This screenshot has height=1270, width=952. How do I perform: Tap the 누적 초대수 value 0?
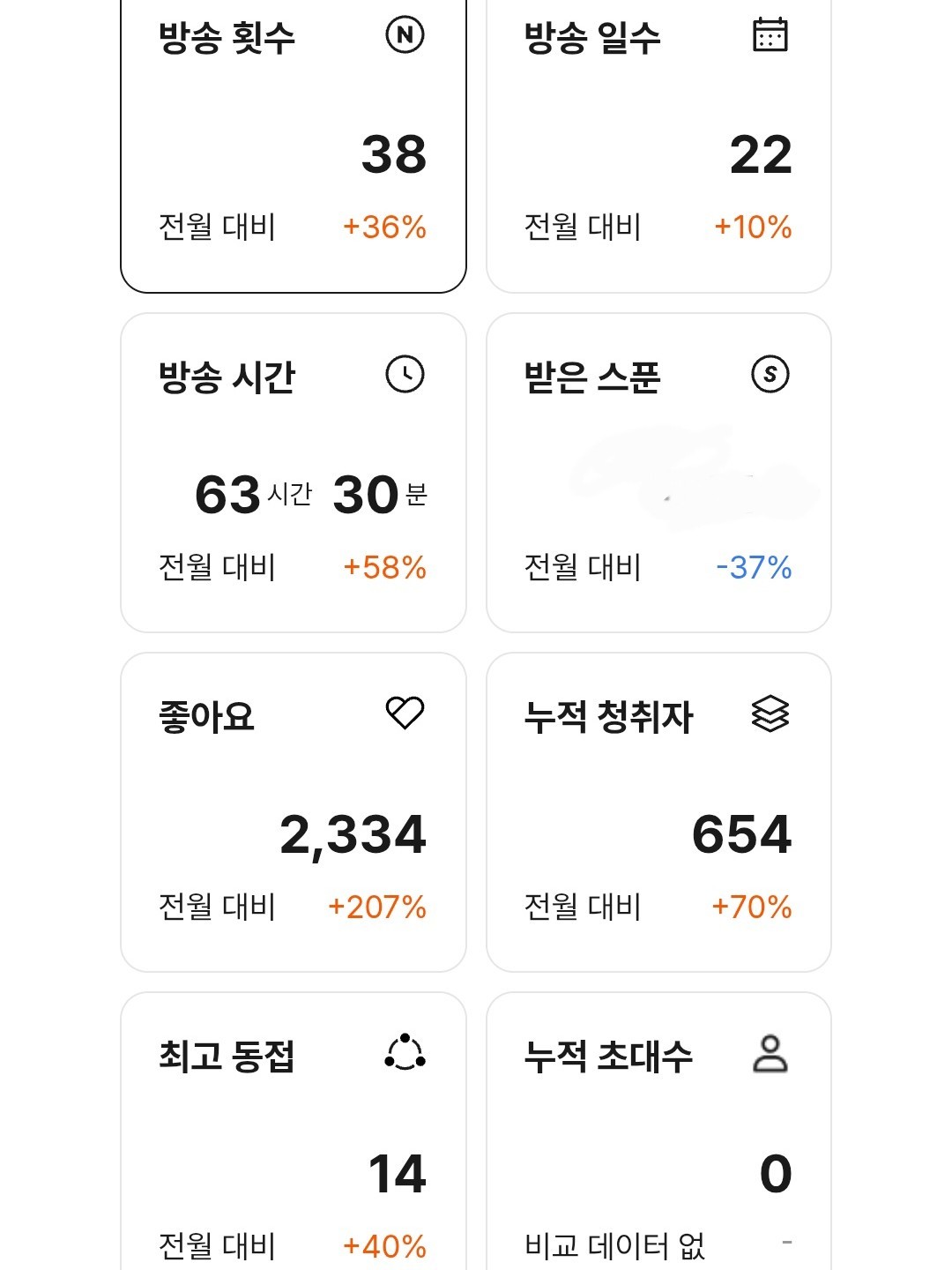(x=776, y=1174)
